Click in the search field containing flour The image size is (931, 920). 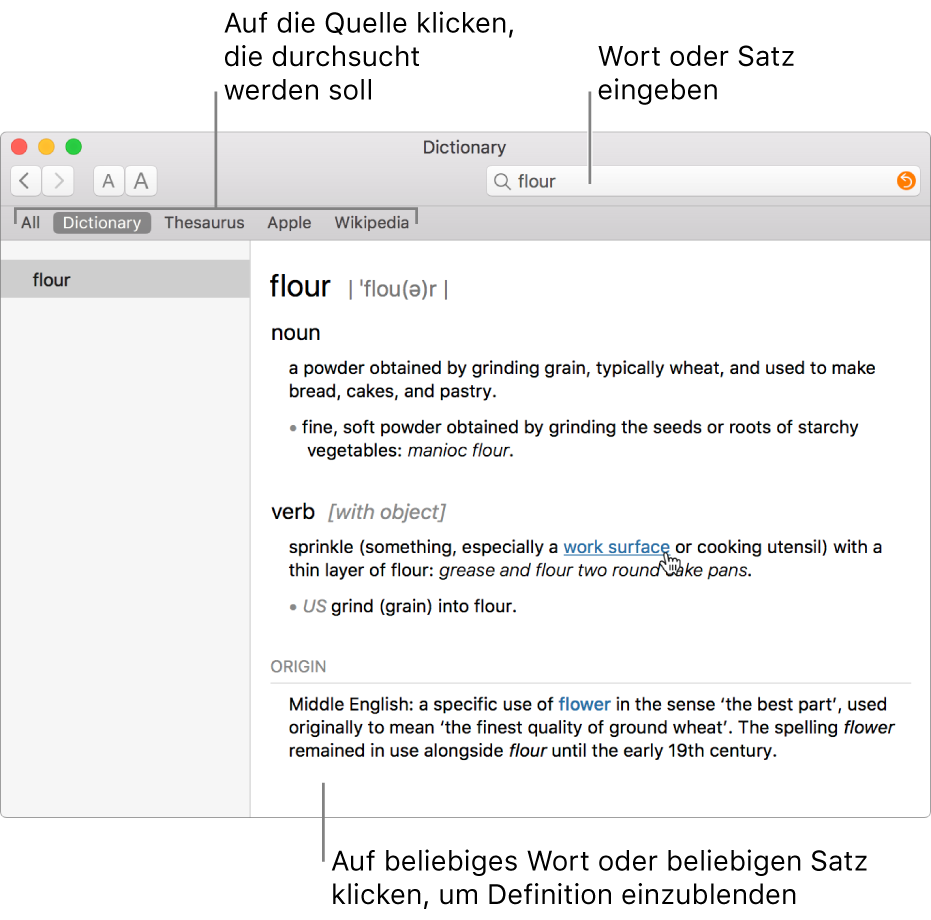pyautogui.click(x=704, y=181)
